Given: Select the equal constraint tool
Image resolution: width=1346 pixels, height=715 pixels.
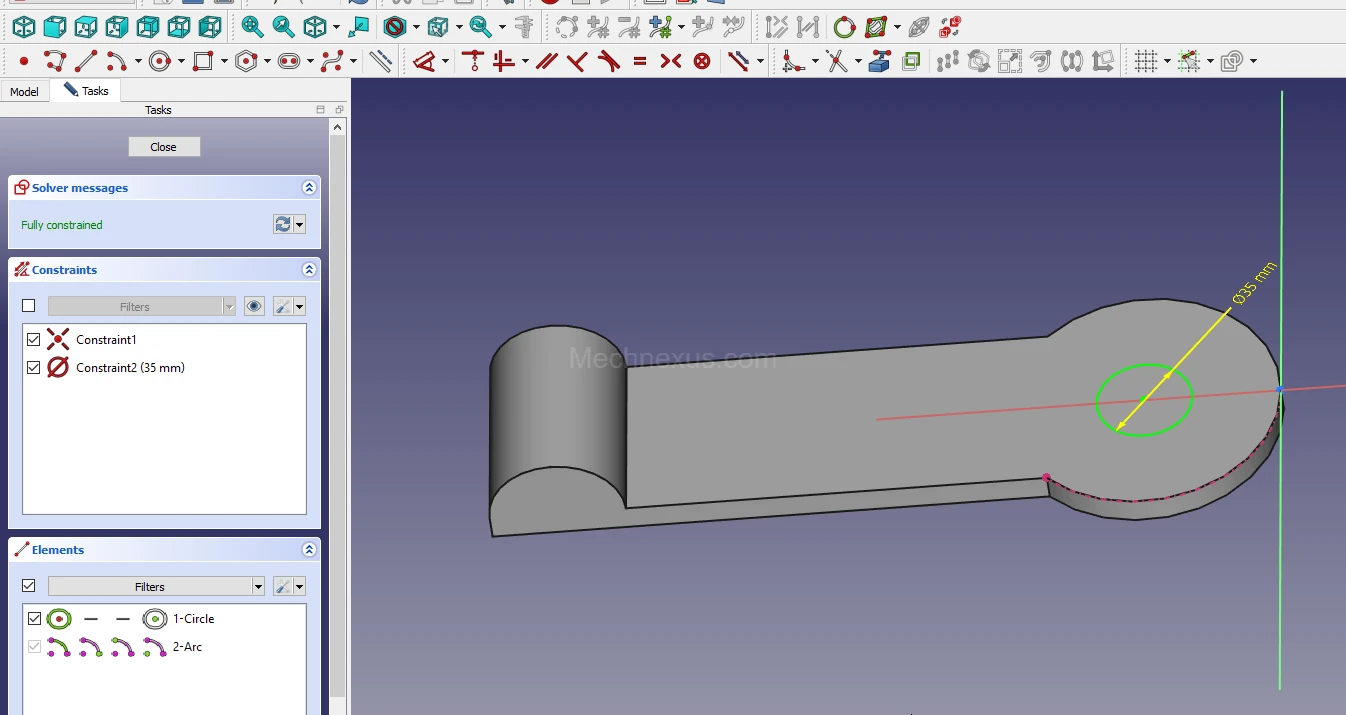Looking at the screenshot, I should [x=640, y=62].
